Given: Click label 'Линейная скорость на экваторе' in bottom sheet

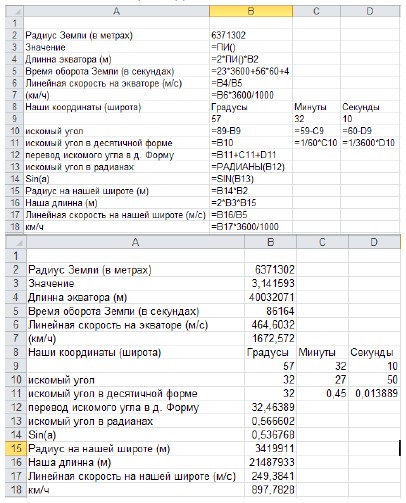Looking at the screenshot, I should pyautogui.click(x=118, y=325).
